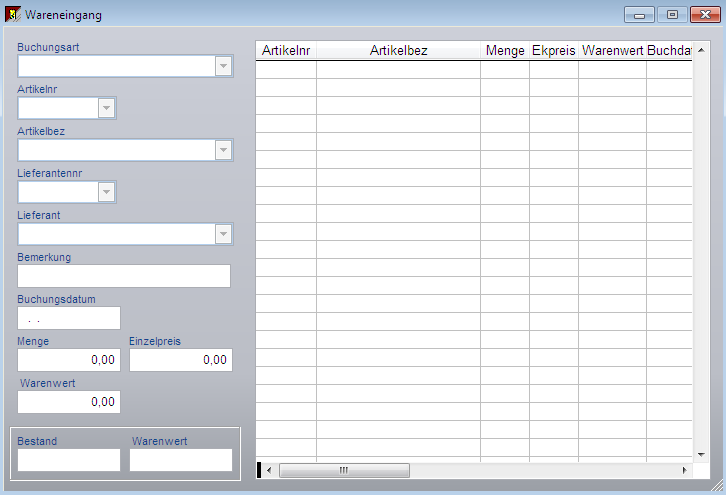Click the Artikelbez combo box text area

point(117,150)
